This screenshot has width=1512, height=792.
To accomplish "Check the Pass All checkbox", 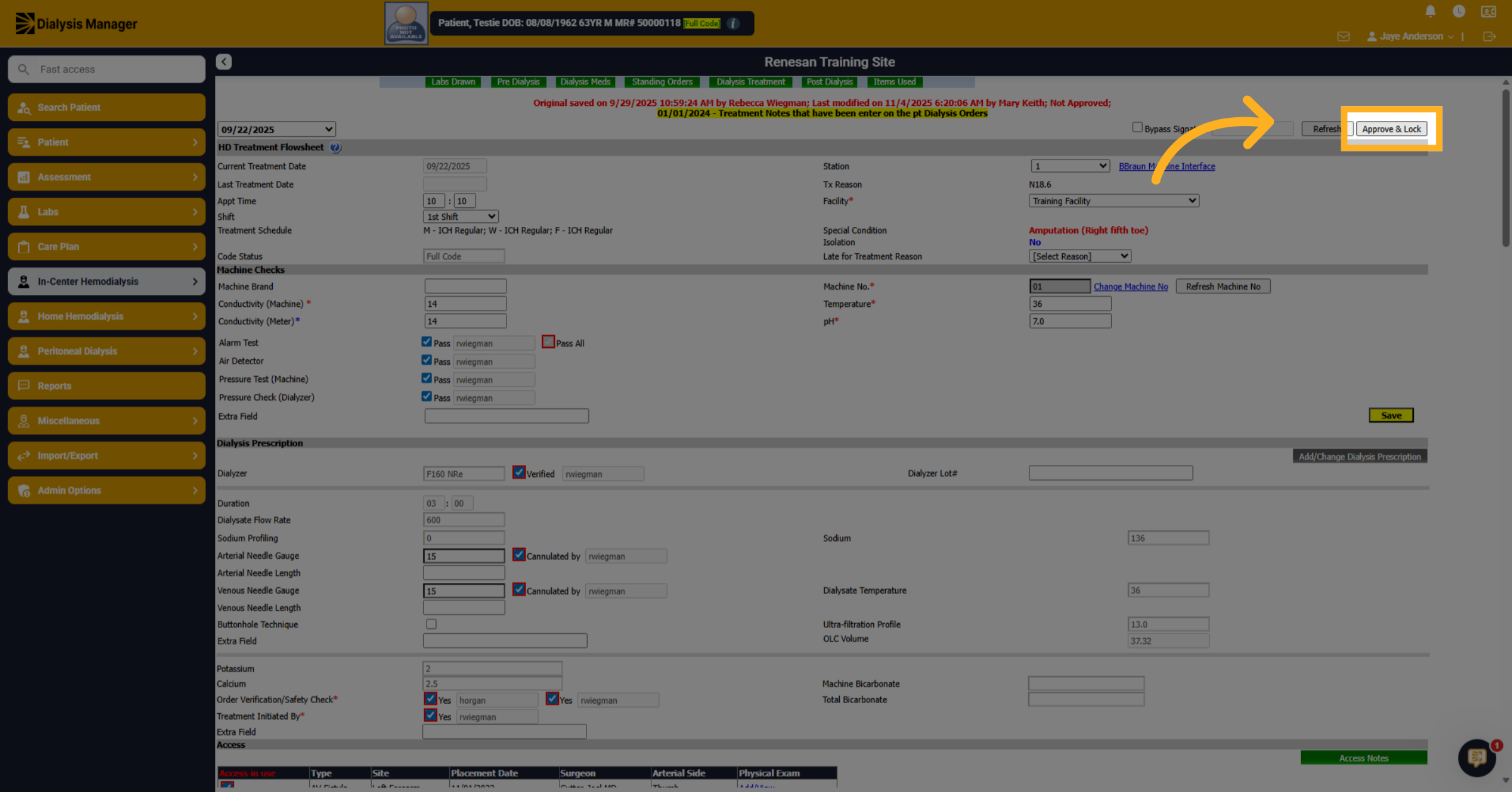I will coord(548,342).
